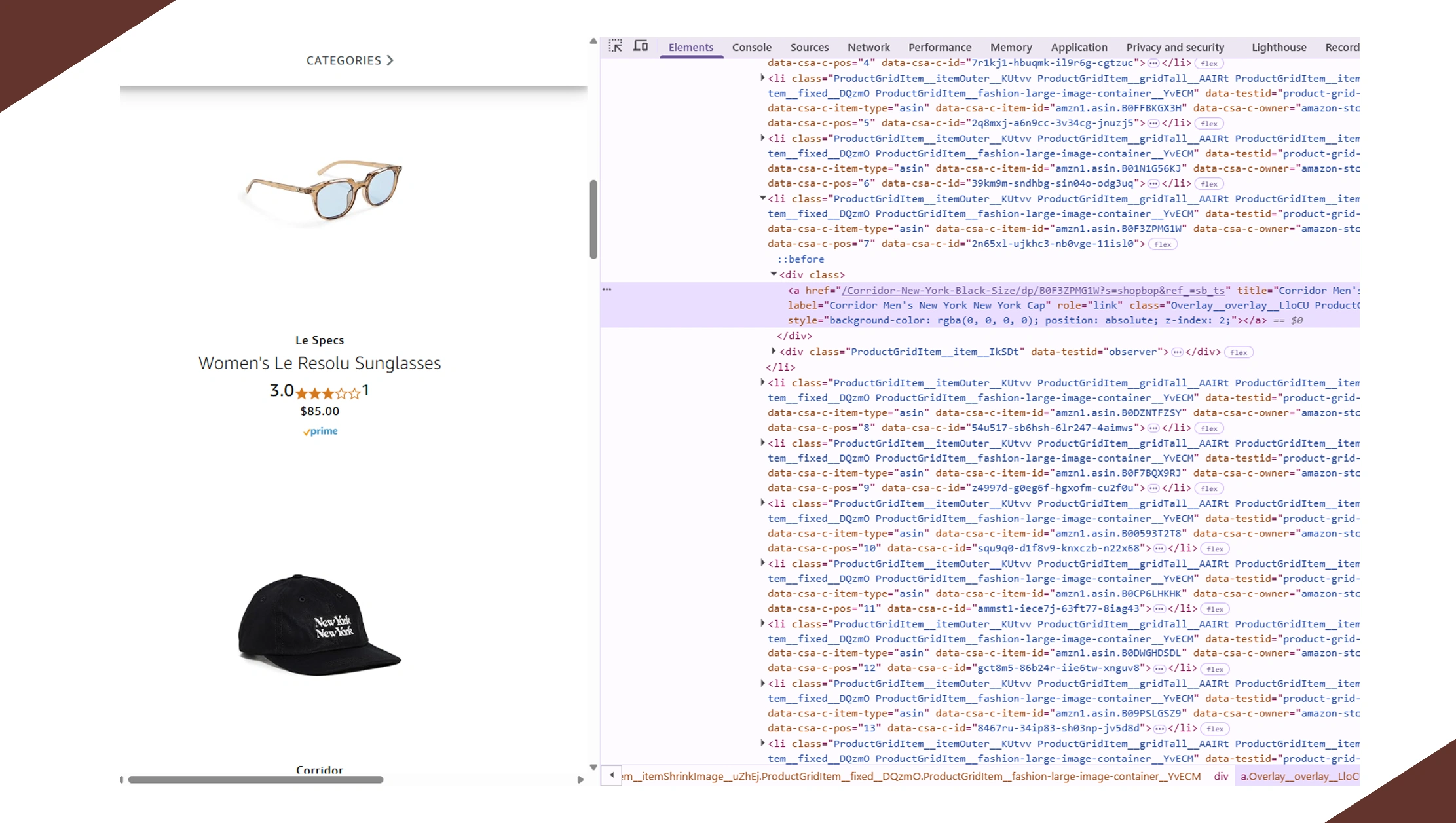Switch to the Console tab
The image size is (1456, 823).
coord(751,47)
